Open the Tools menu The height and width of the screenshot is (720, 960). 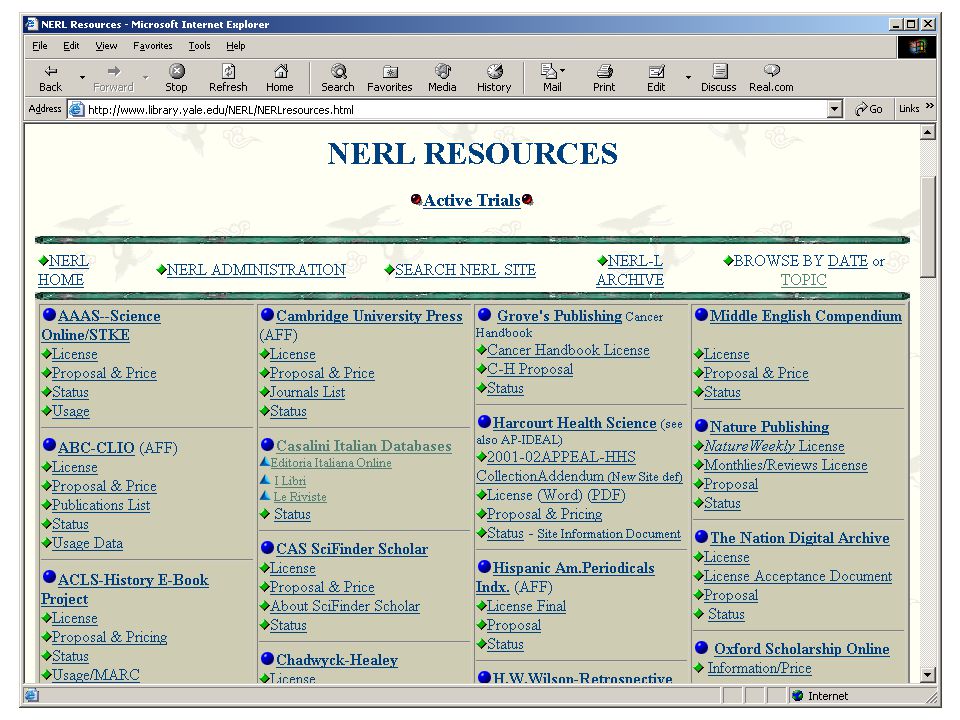click(x=199, y=46)
